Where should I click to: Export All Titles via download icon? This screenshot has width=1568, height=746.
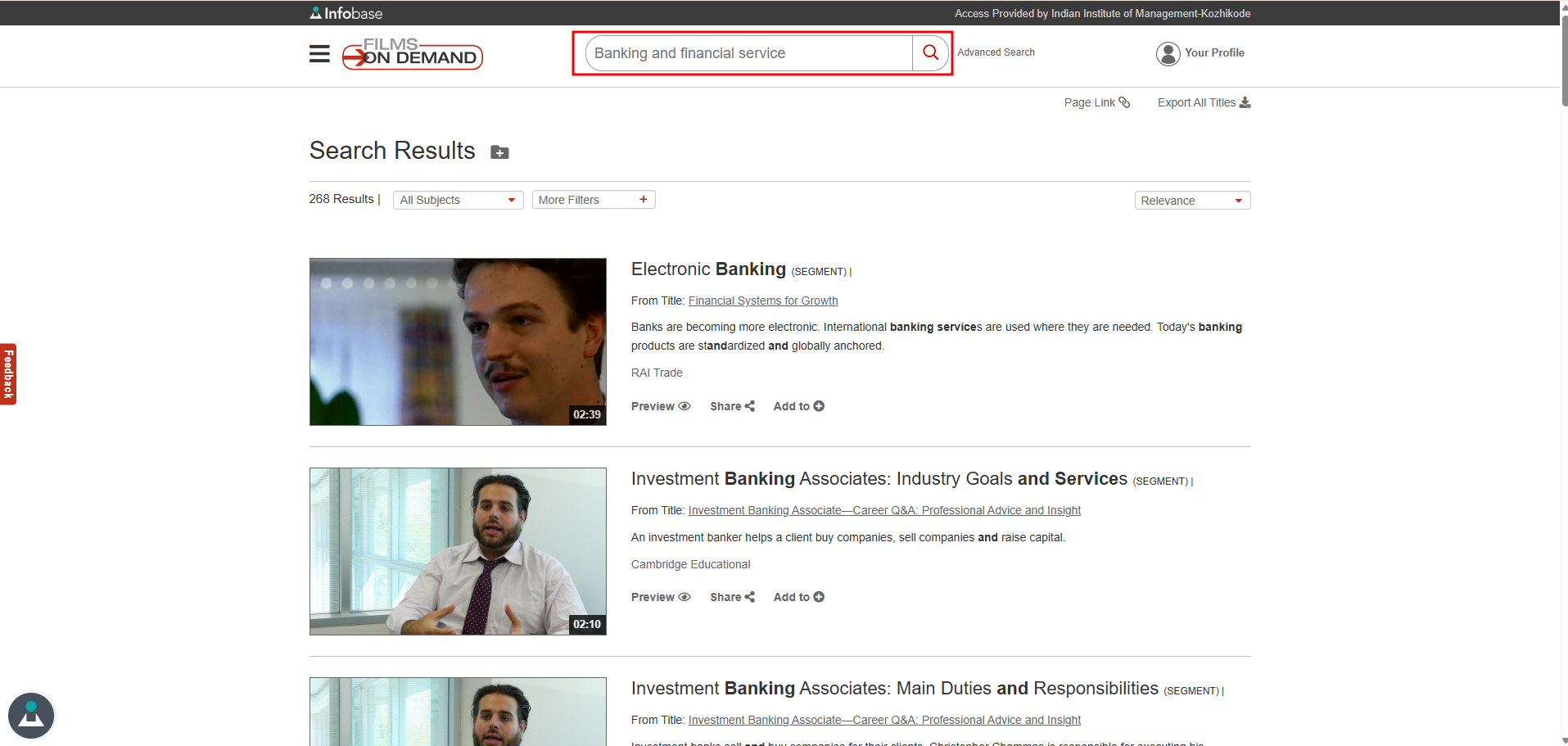click(1245, 102)
